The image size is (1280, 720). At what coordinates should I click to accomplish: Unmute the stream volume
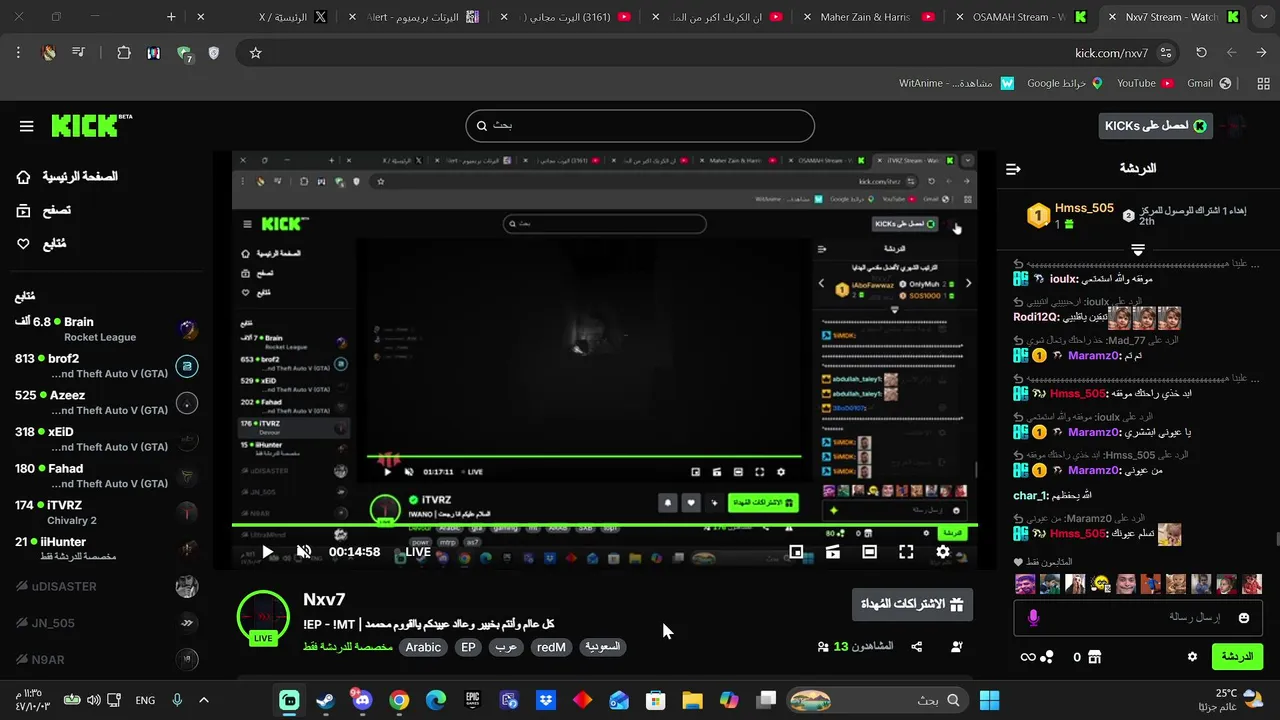(304, 552)
